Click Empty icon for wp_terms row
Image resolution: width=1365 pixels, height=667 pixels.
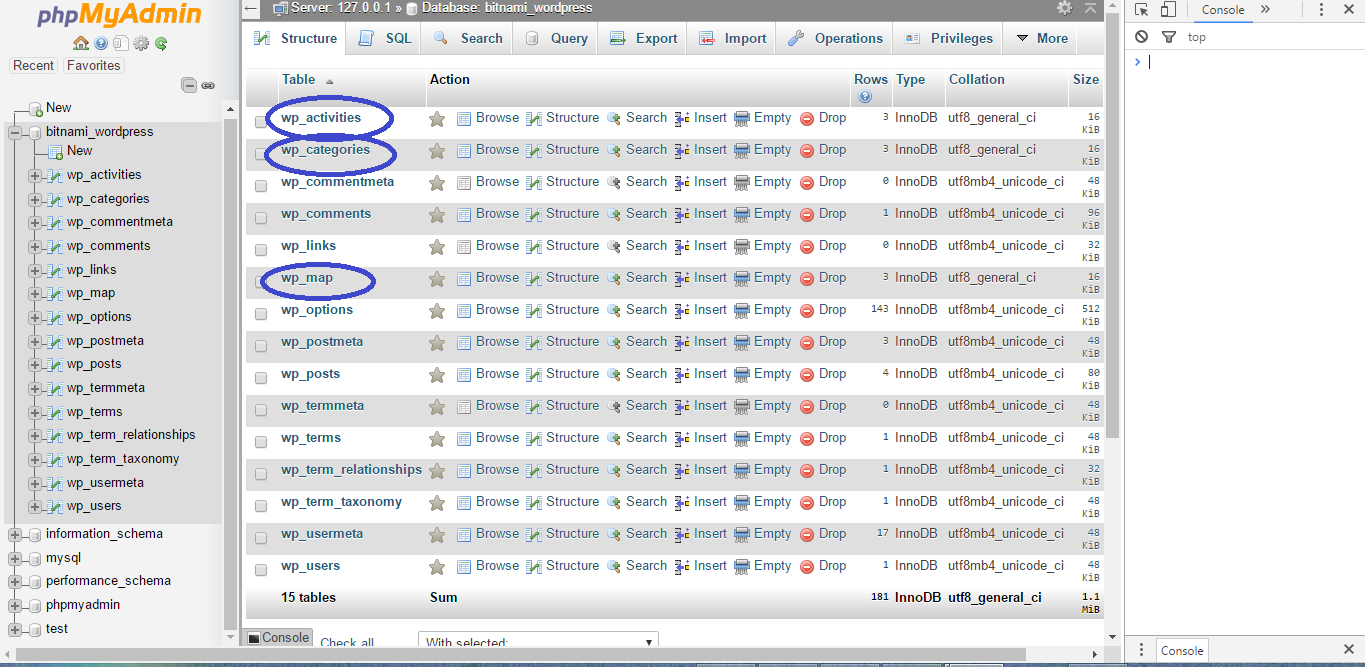pos(742,439)
